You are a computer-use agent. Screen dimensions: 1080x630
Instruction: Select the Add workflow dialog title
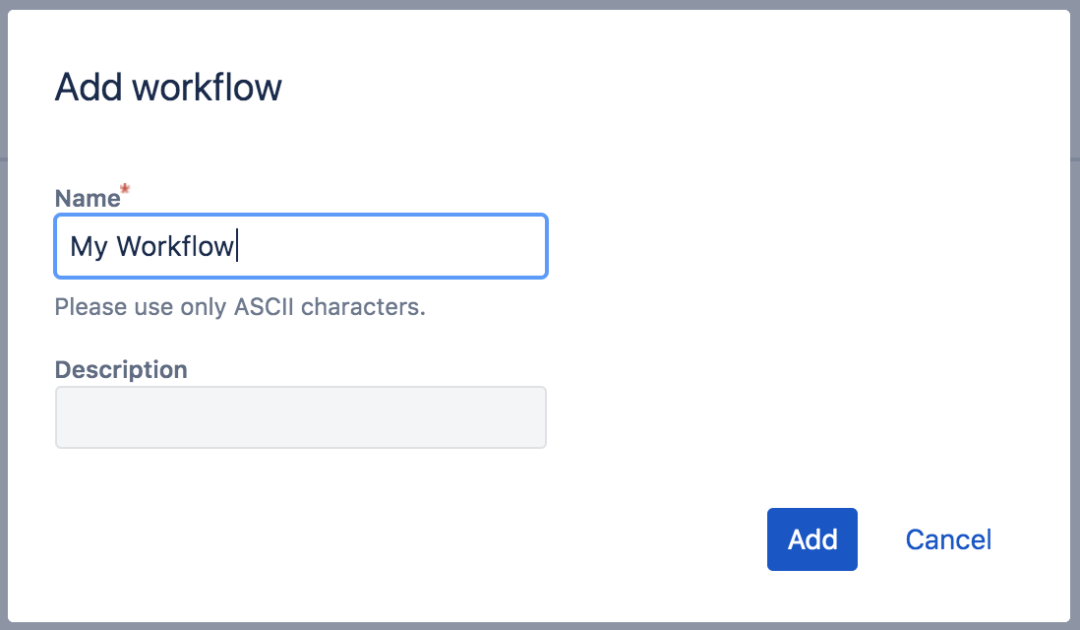167,87
